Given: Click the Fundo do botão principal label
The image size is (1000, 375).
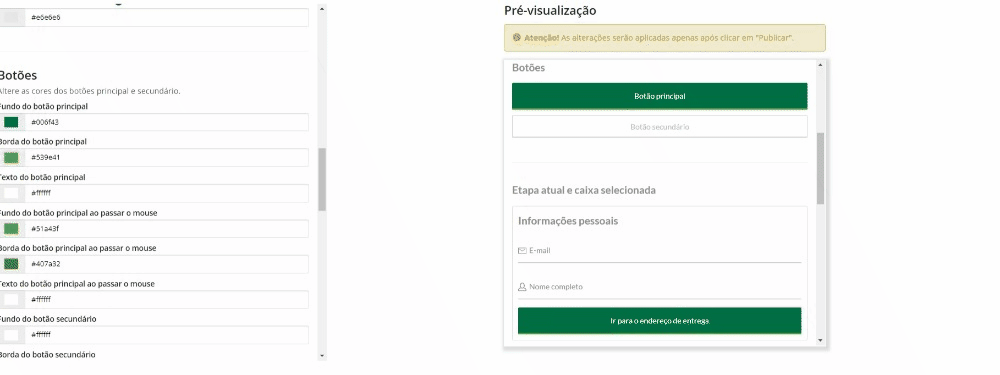Looking at the screenshot, I should coord(43,107).
